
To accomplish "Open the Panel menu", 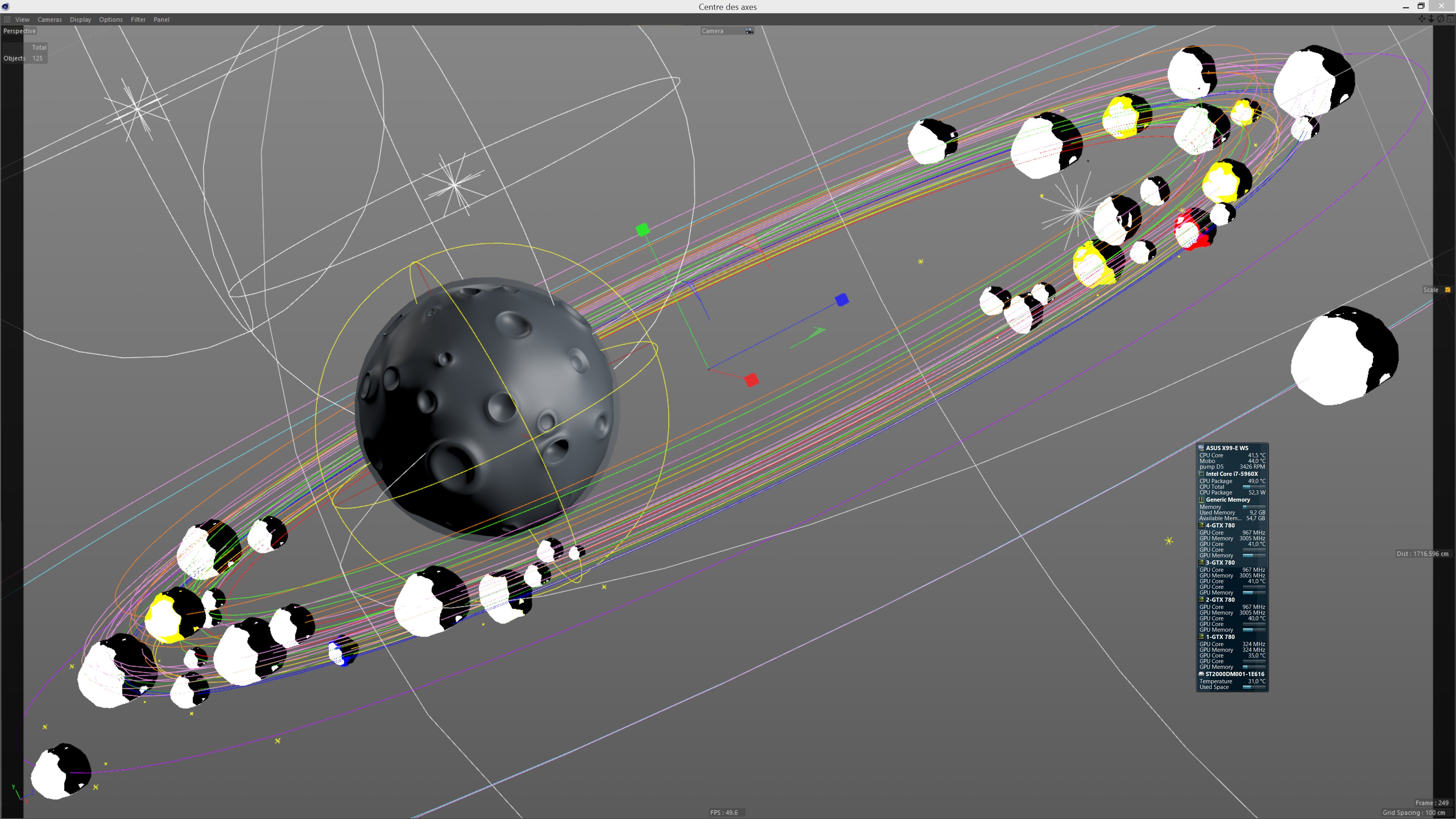I will click(161, 19).
